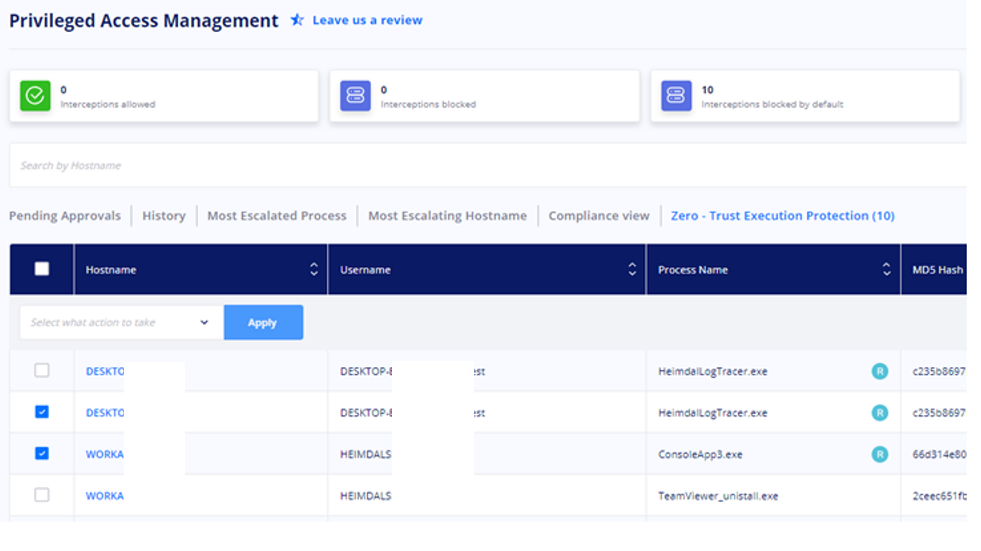The height and width of the screenshot is (551, 981).
Task: Click the Interceptions blocked card icon
Action: (355, 96)
